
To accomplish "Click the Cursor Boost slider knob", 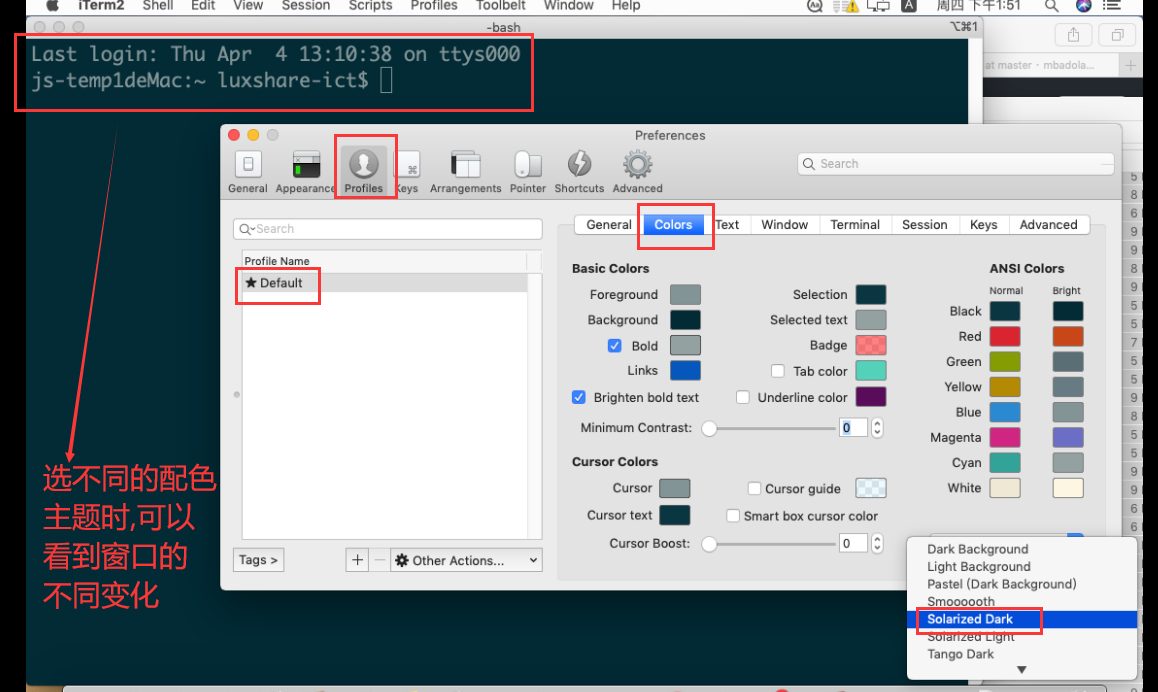I will tap(709, 544).
